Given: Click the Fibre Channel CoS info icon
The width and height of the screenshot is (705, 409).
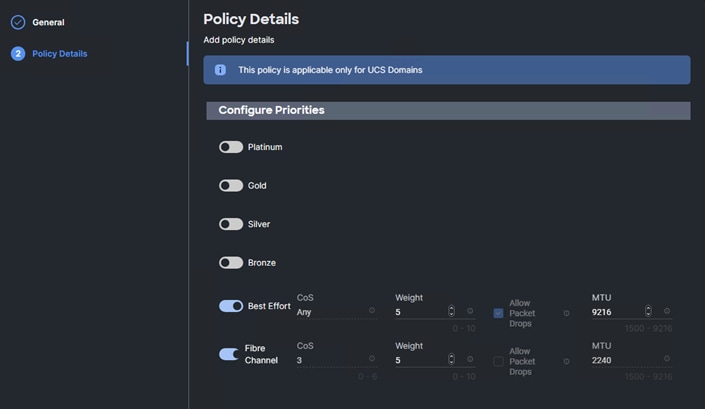Looking at the screenshot, I should coord(372,358).
